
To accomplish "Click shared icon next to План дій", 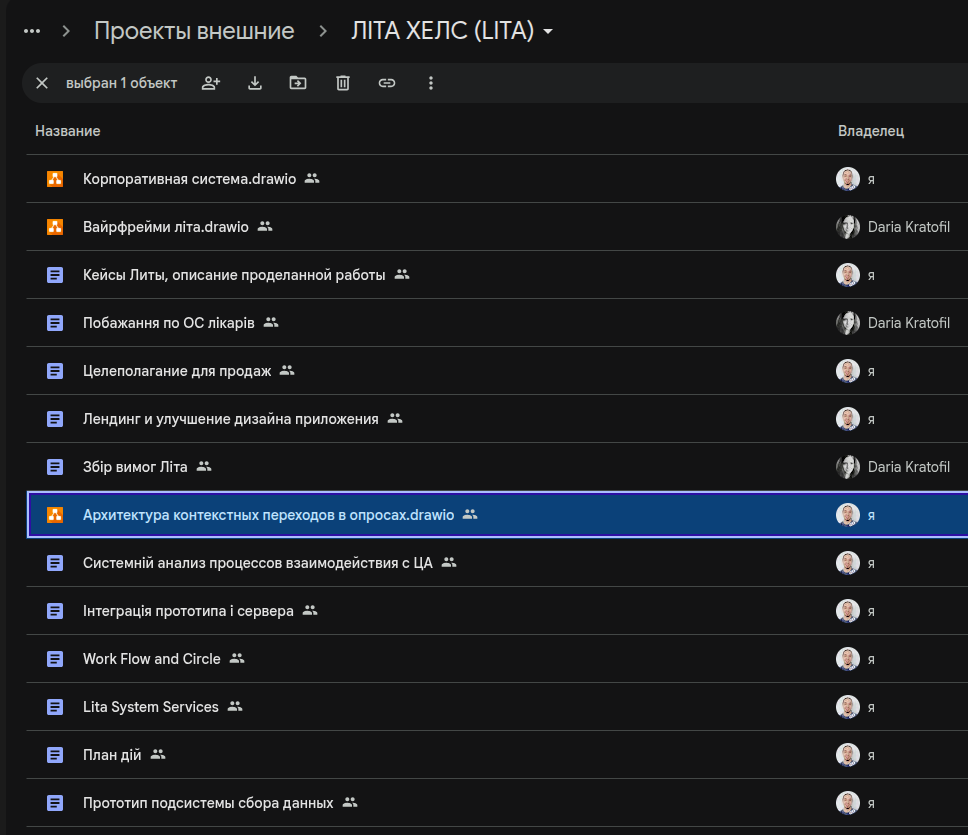I will tap(158, 755).
